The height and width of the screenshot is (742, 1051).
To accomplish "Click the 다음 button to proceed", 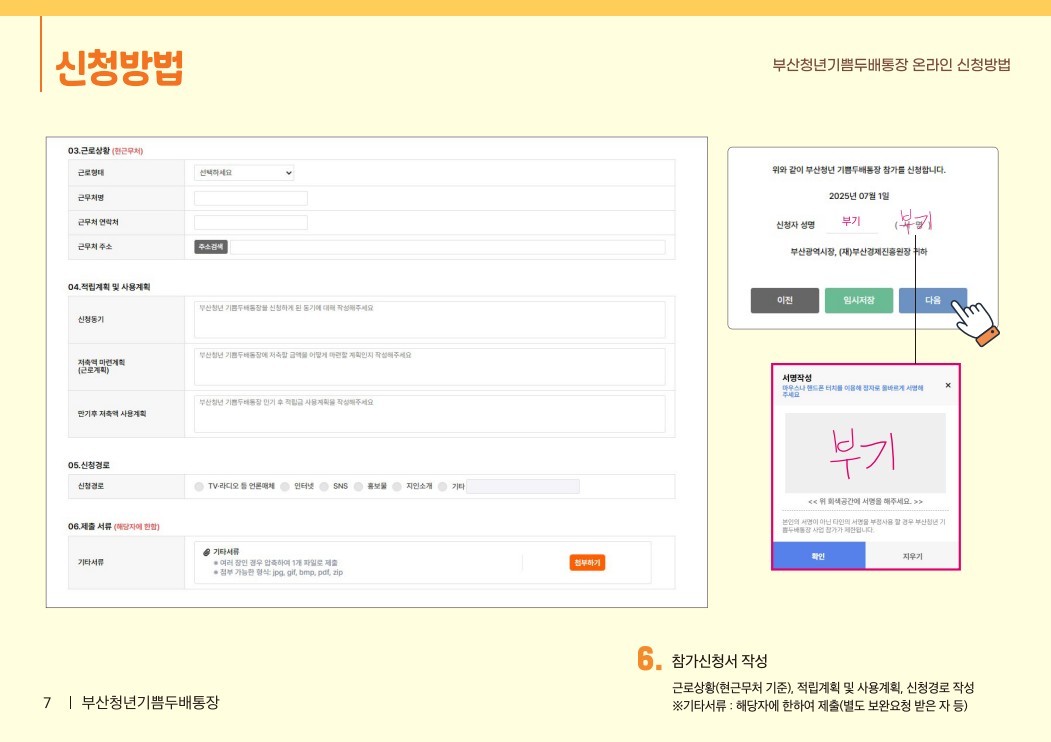I will 933,299.
